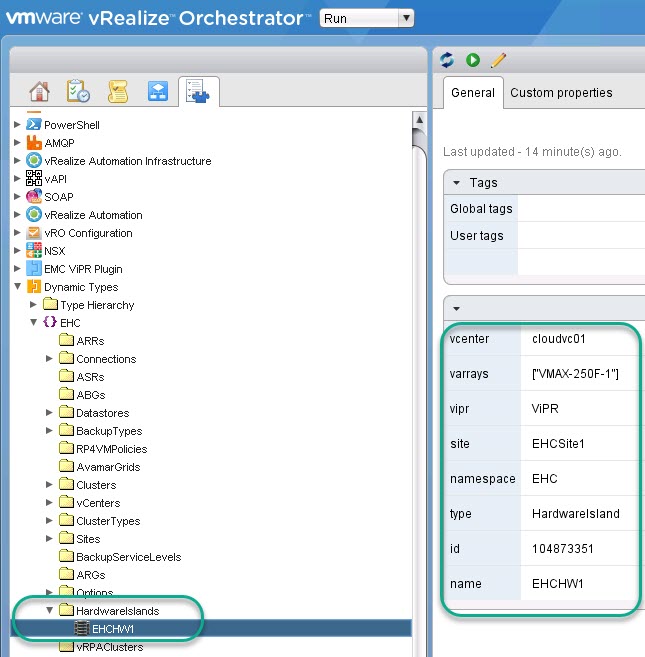
Task: Expand the PowerShell plugin node
Action: pyautogui.click(x=17, y=125)
